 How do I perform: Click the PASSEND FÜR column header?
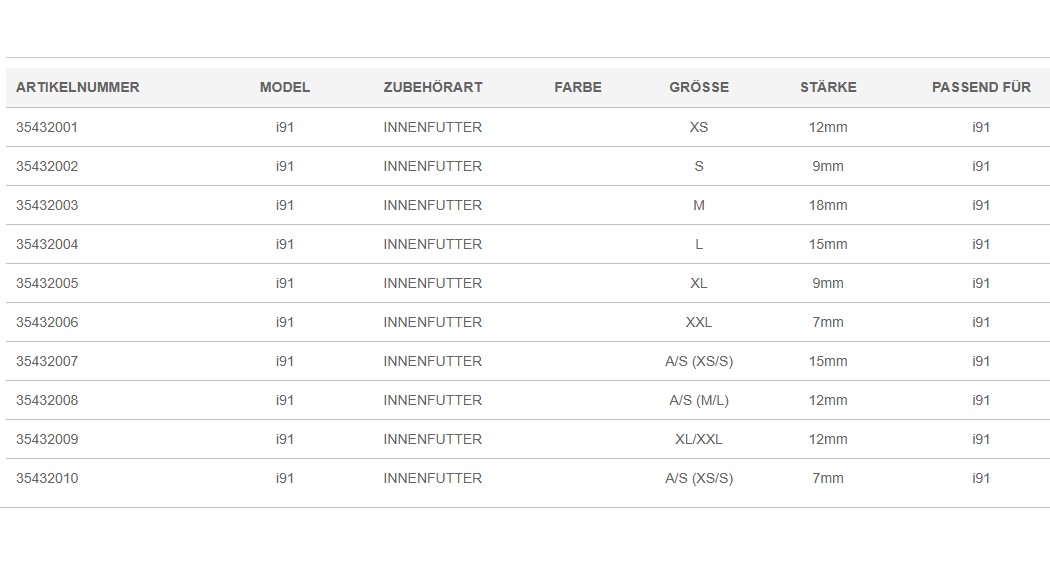(x=981, y=87)
